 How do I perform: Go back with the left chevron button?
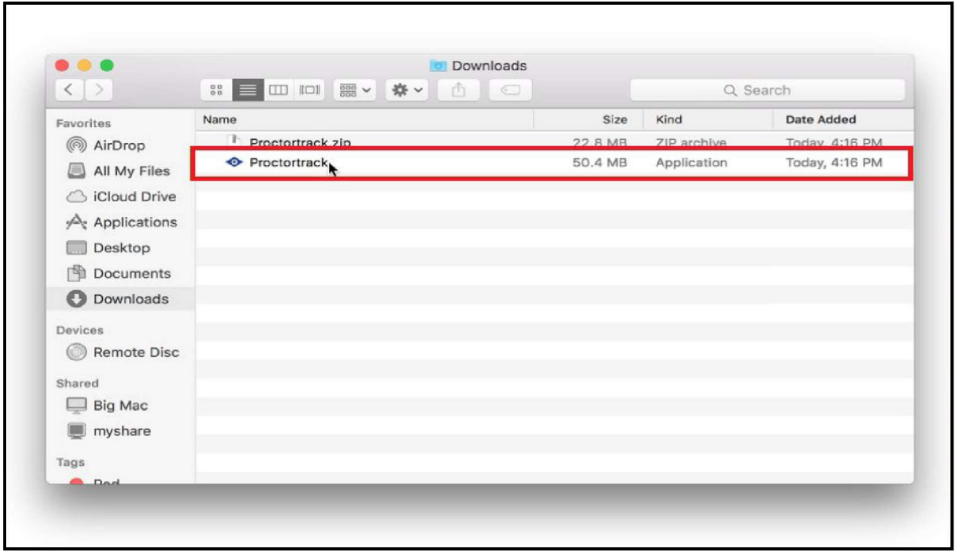(x=69, y=90)
